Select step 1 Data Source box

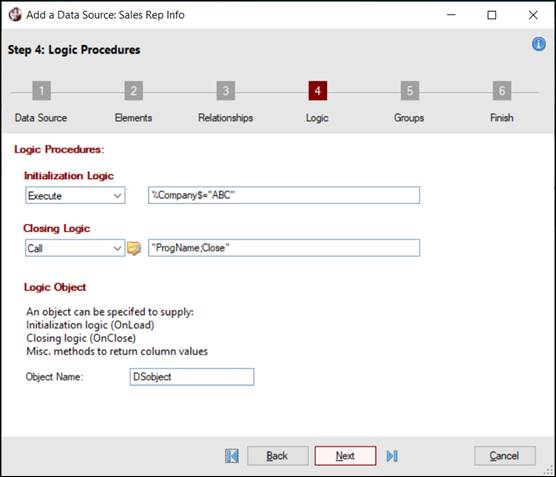pyautogui.click(x=41, y=91)
